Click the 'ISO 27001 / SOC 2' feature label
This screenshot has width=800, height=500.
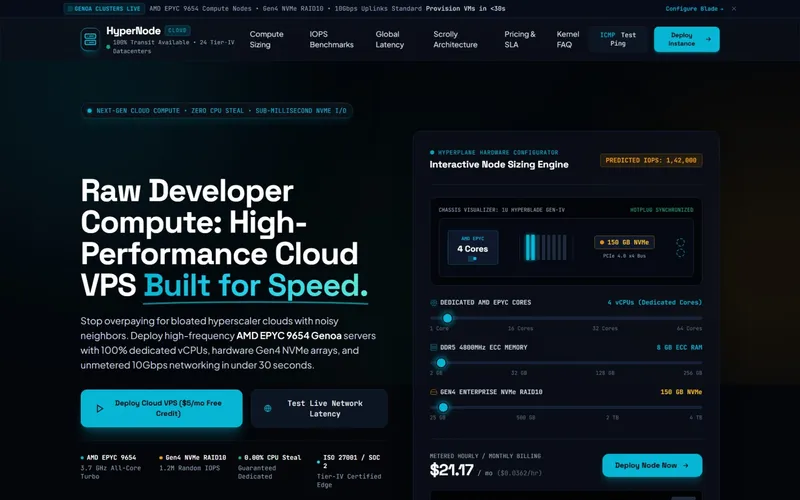(352, 462)
